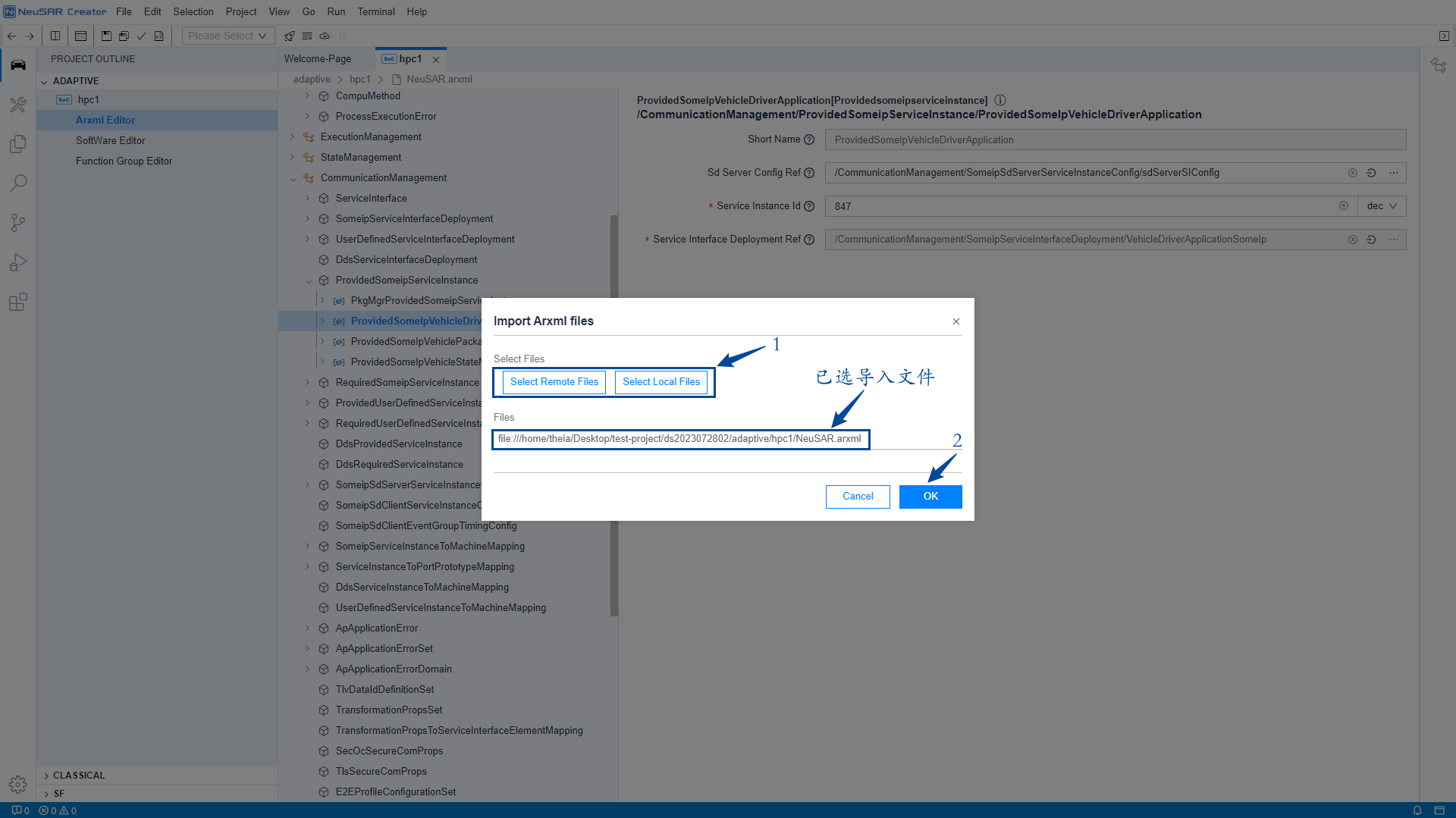Confirm the import with OK

click(x=930, y=497)
